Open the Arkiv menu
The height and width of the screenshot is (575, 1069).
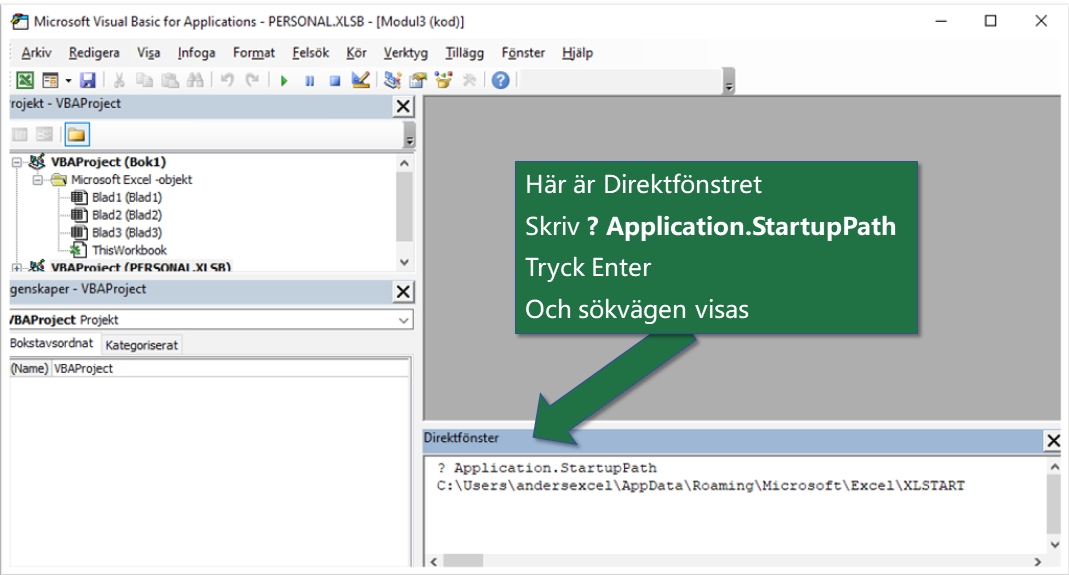click(x=36, y=53)
